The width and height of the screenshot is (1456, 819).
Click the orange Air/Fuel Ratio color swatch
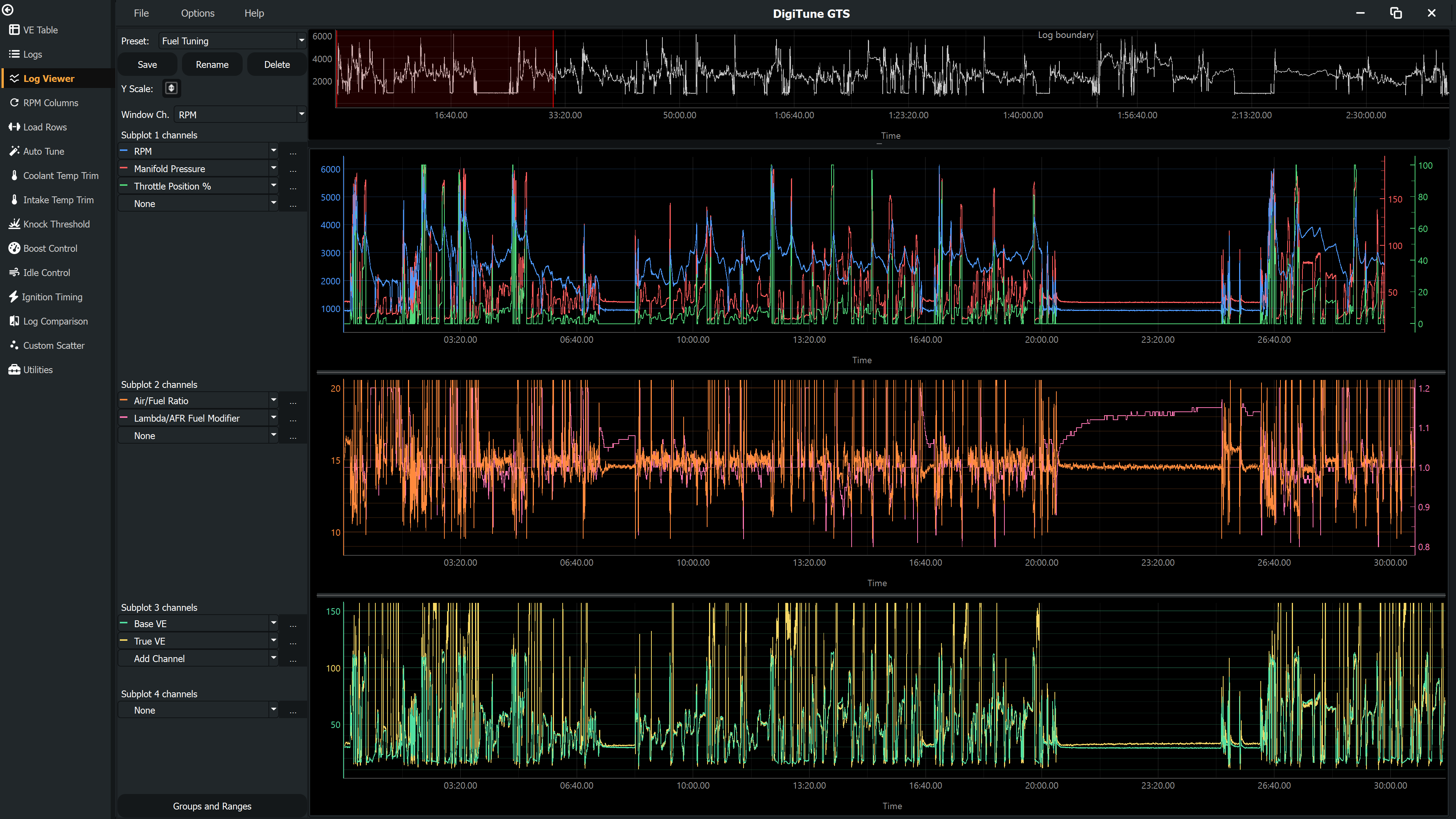[x=124, y=400]
